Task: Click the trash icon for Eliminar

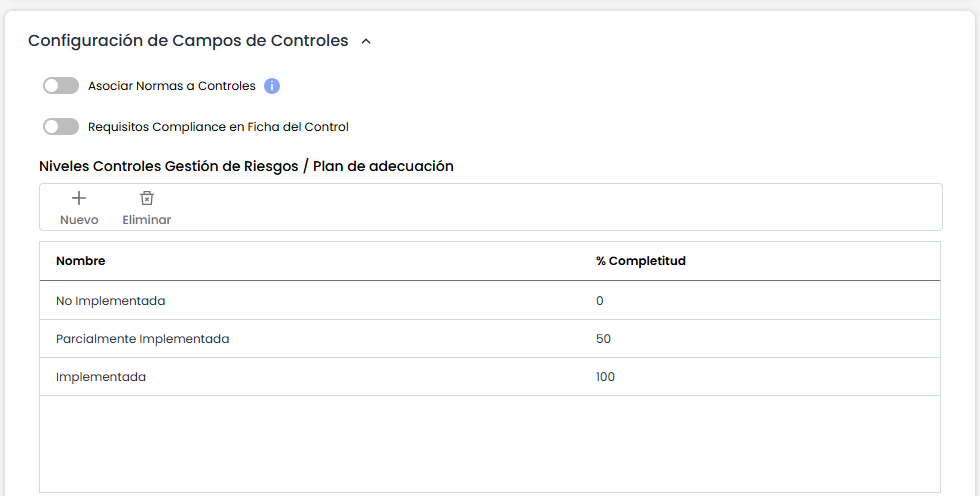Action: coord(147,198)
